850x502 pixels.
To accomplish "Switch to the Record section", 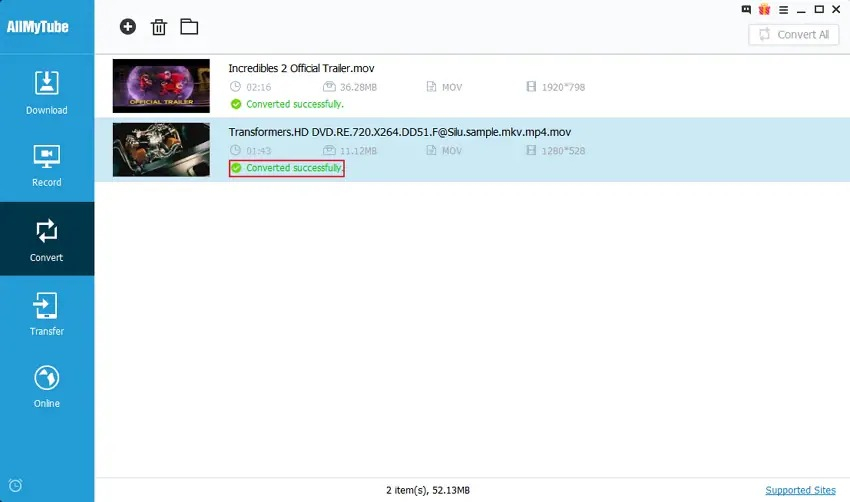I will click(x=47, y=165).
